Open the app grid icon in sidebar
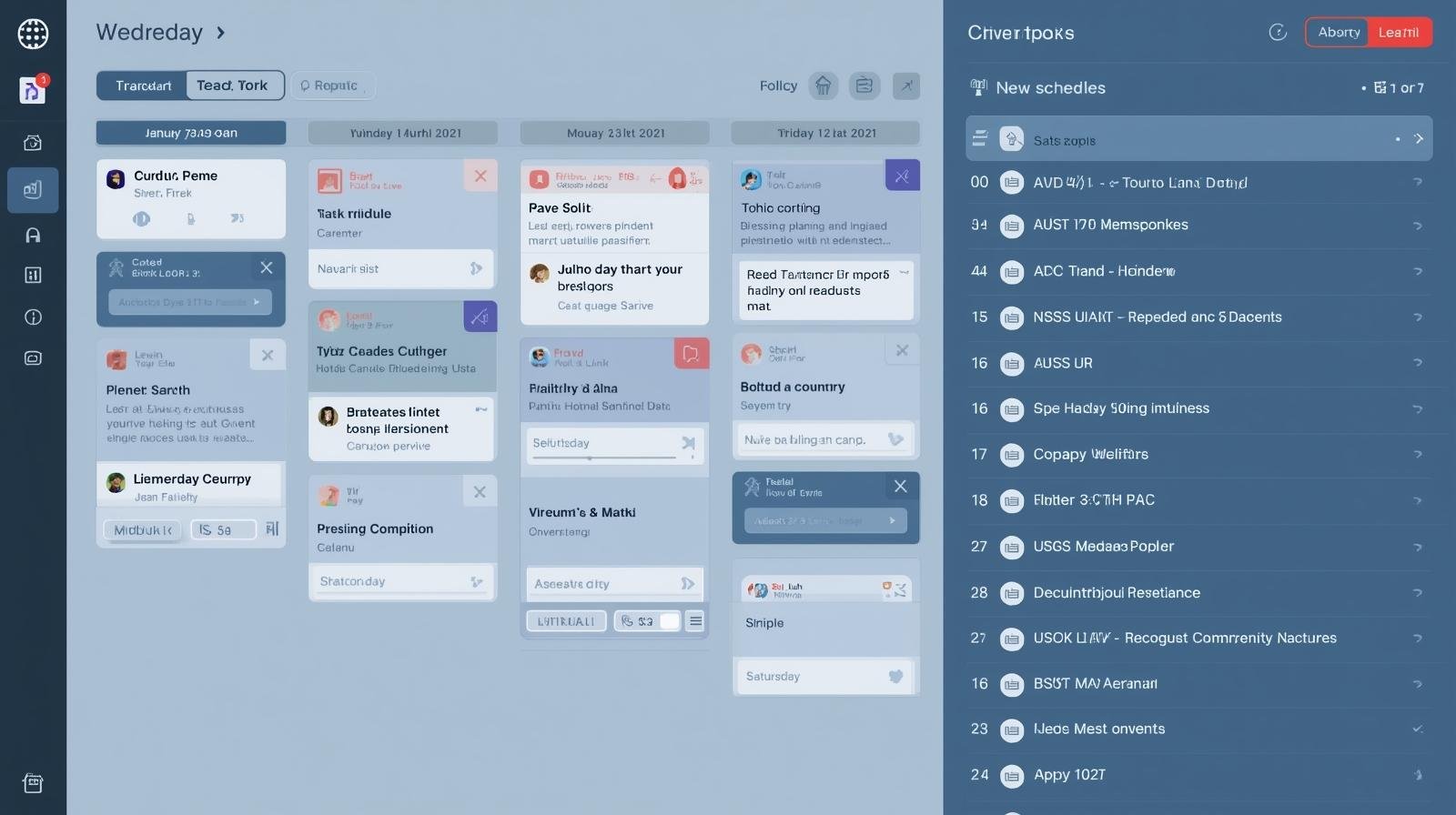The height and width of the screenshot is (815, 1456). coord(33,34)
